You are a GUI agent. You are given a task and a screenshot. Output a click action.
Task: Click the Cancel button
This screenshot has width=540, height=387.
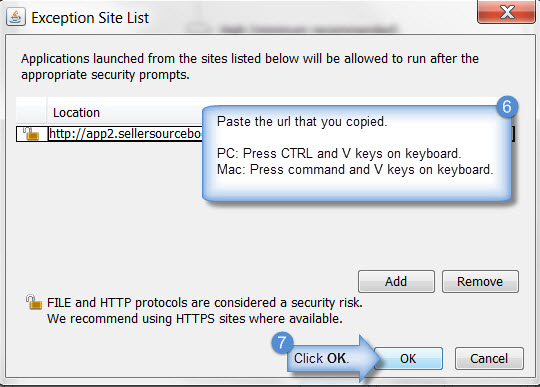click(489, 358)
